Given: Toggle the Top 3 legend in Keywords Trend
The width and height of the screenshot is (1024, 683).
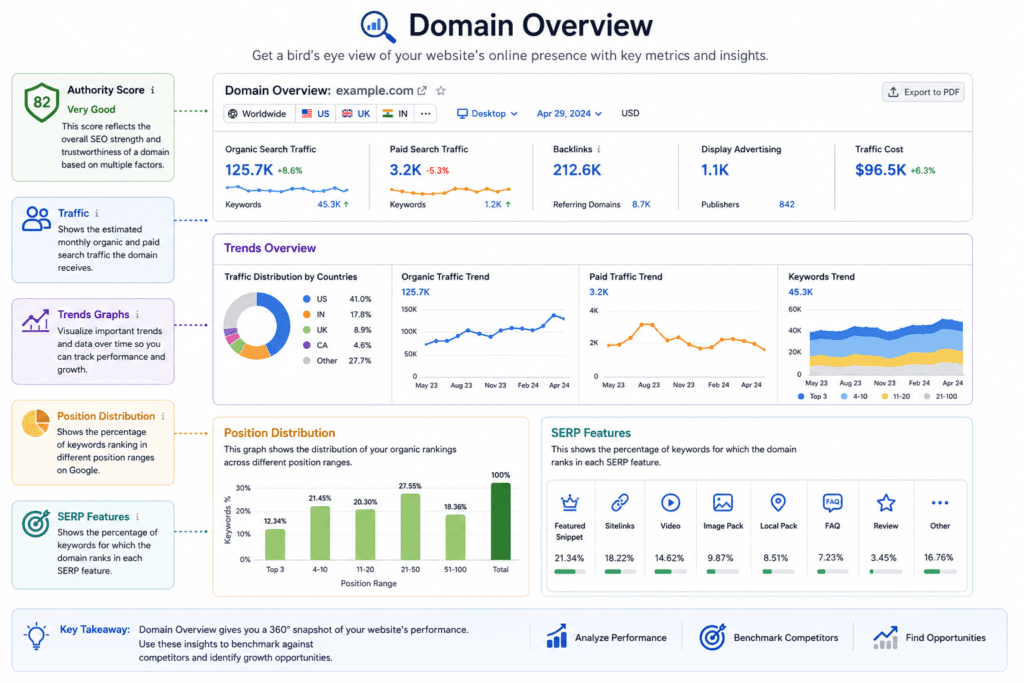Looking at the screenshot, I should coord(812,396).
